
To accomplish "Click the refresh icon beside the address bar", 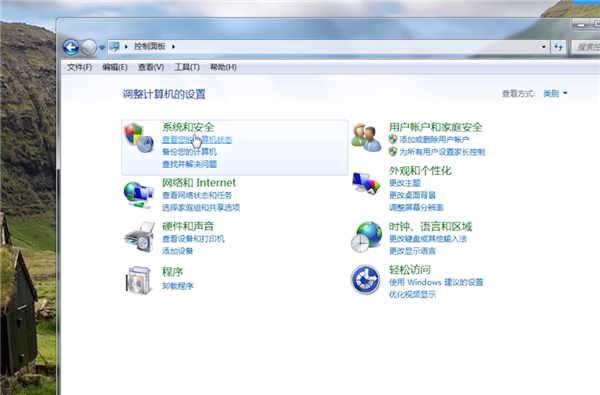I will 558,47.
